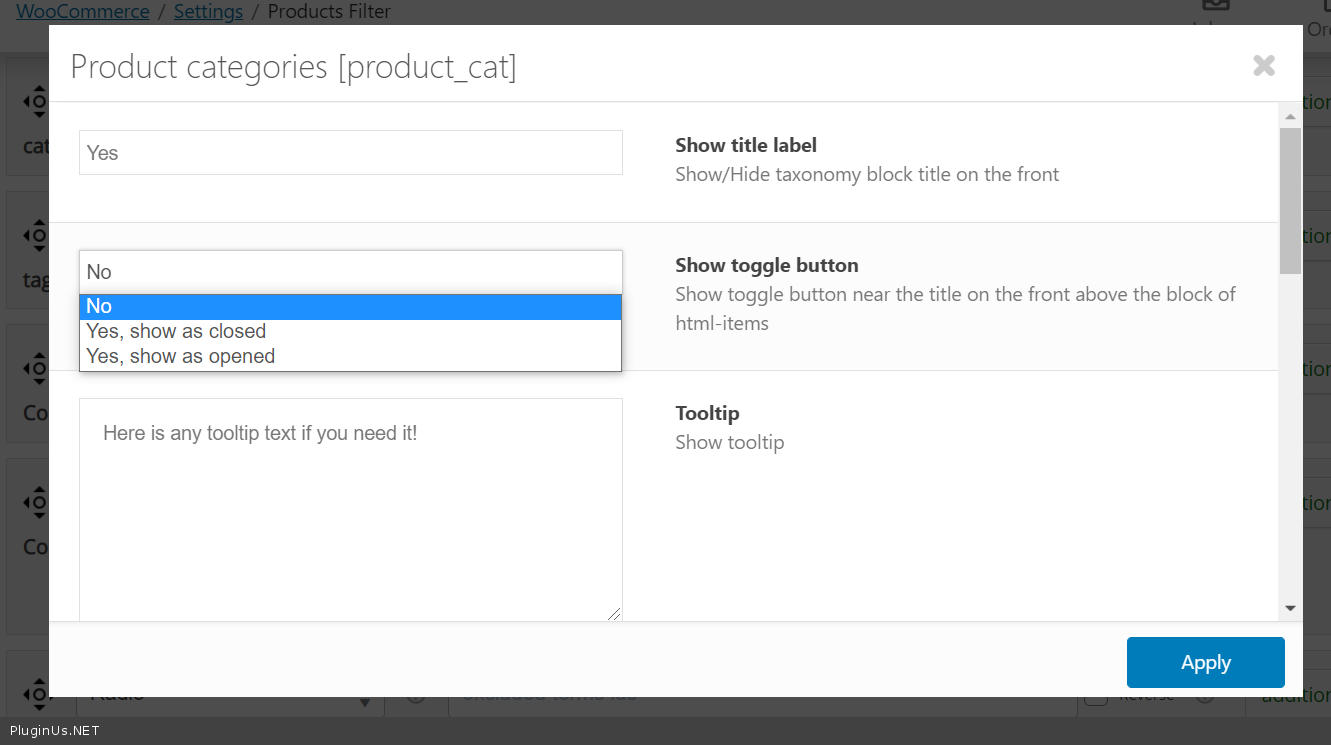The width and height of the screenshot is (1331, 745).
Task: Expand the Radio dropdown arrow at the bottom
Action: pyautogui.click(x=366, y=702)
